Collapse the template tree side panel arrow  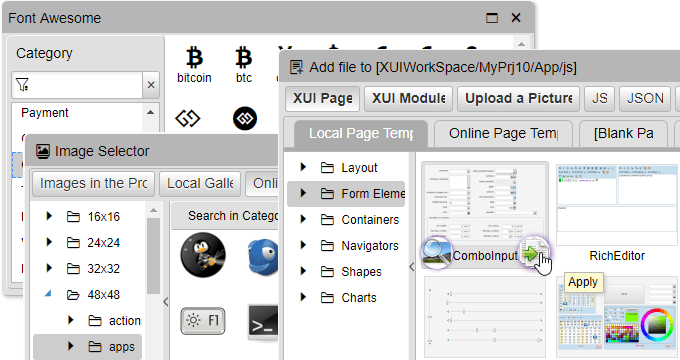412,267
